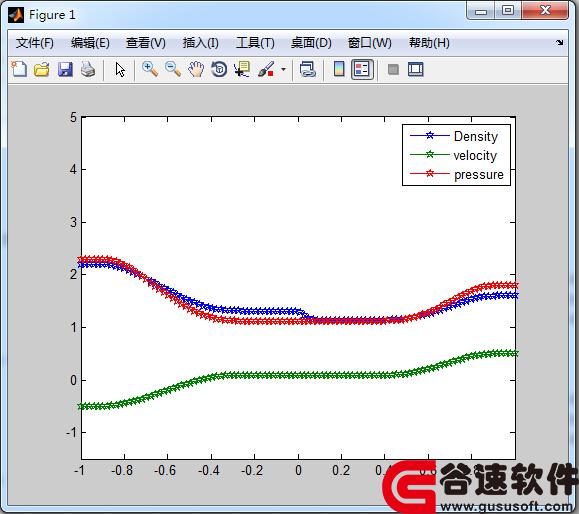The height and width of the screenshot is (514, 579).
Task: Toggle the Brush data tool
Action: [266, 69]
